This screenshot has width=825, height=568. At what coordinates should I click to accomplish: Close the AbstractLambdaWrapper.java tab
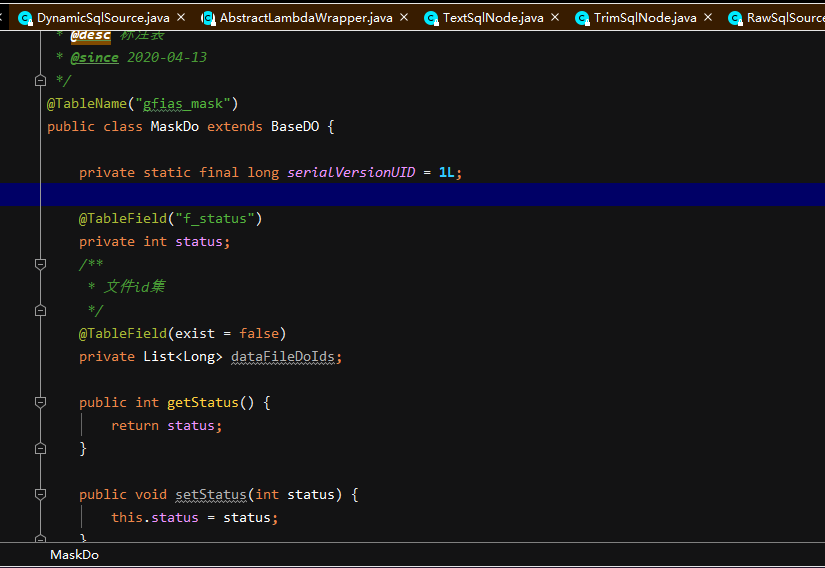(x=403, y=18)
